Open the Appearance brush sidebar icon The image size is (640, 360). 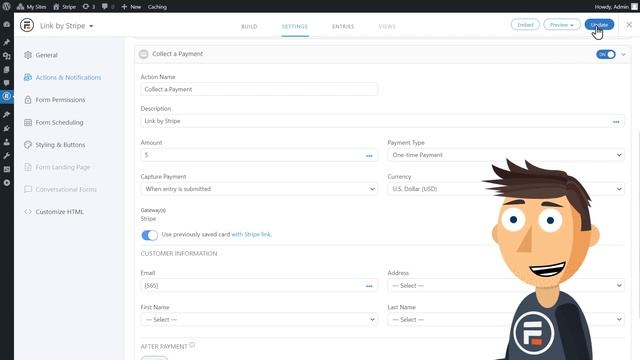[7, 115]
